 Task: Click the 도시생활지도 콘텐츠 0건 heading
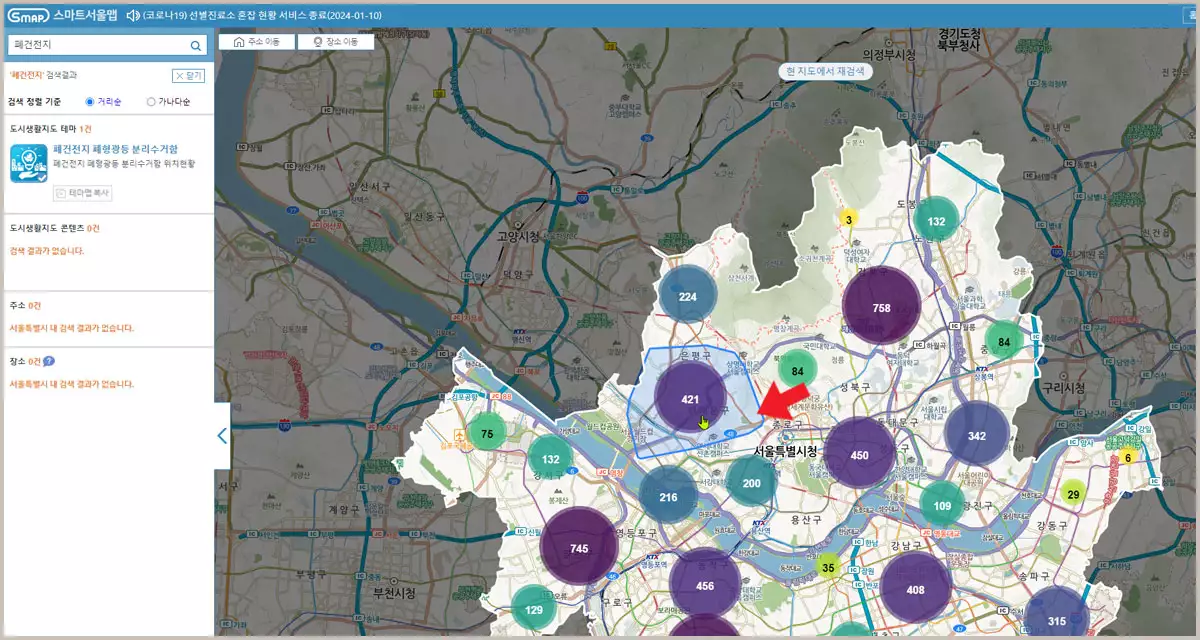click(56, 228)
